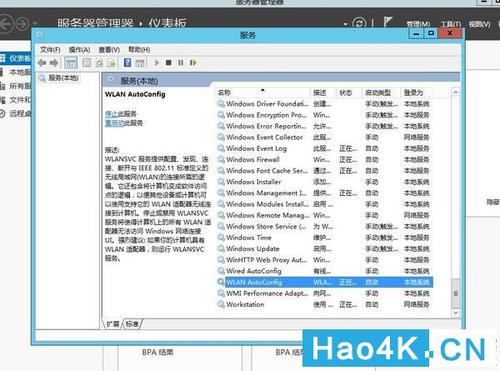This screenshot has height=371, width=500.
Task: Click the Stop Service square icon
Action: pyautogui.click(x=169, y=63)
